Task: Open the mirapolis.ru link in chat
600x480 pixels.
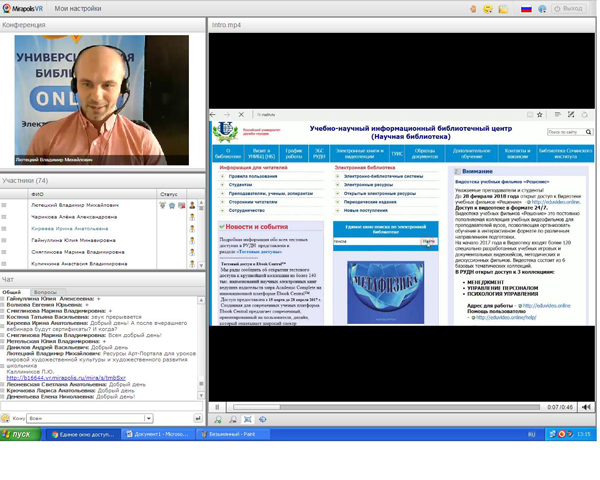Action: pos(66,378)
